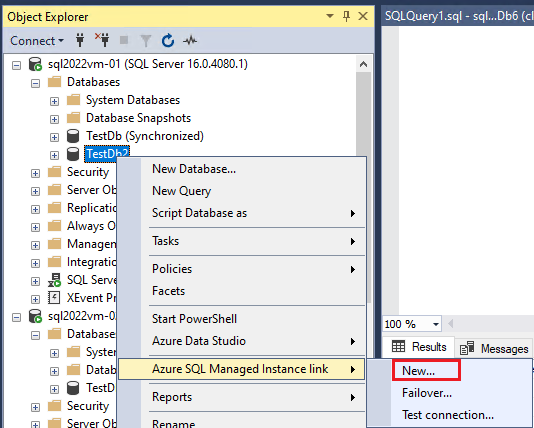The width and height of the screenshot is (534, 428).
Task: Click the Stop square icon in Object Explorer toolbar
Action: (124, 41)
